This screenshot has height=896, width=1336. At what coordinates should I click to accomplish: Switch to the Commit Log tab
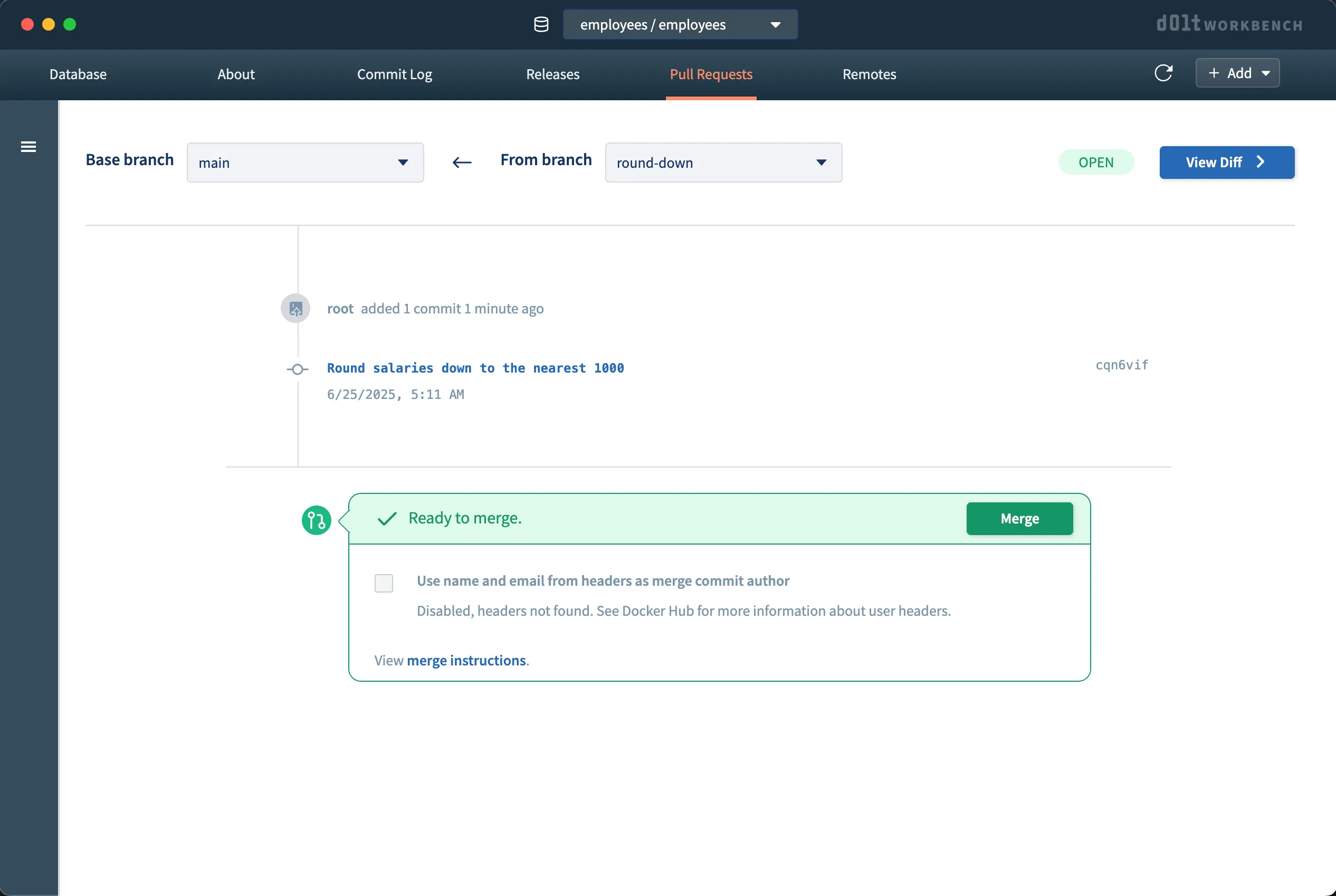coord(394,74)
